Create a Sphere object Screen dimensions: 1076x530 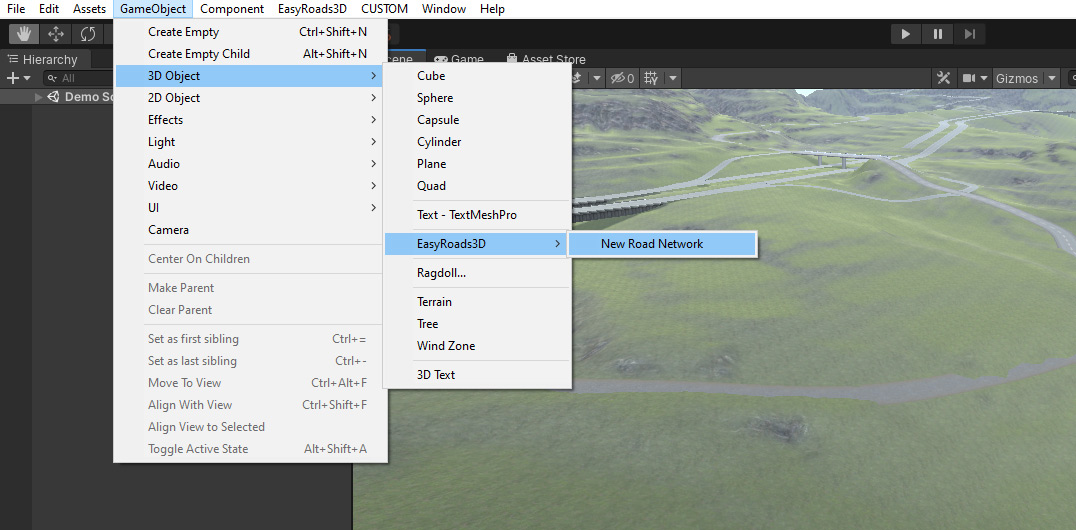click(477, 97)
